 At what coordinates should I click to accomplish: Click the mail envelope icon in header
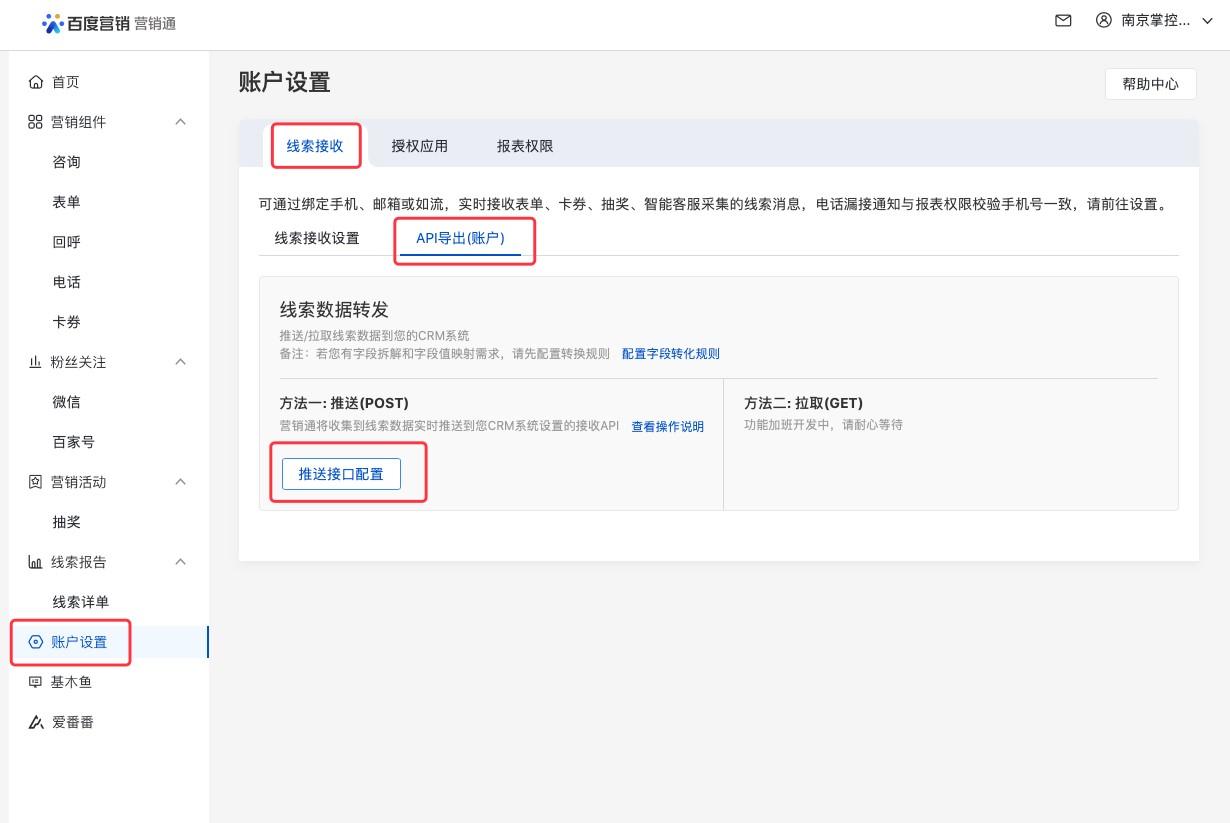(1063, 21)
